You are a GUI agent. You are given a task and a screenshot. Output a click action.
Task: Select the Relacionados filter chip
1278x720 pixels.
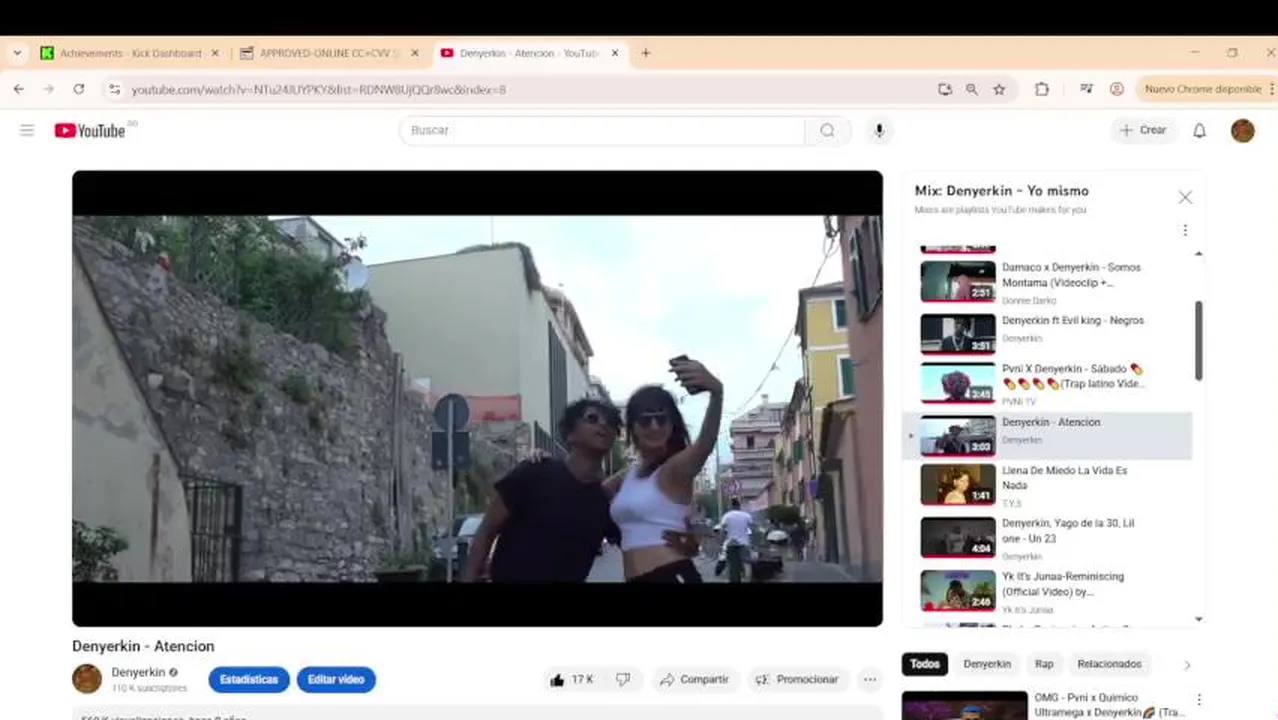pyautogui.click(x=1109, y=664)
